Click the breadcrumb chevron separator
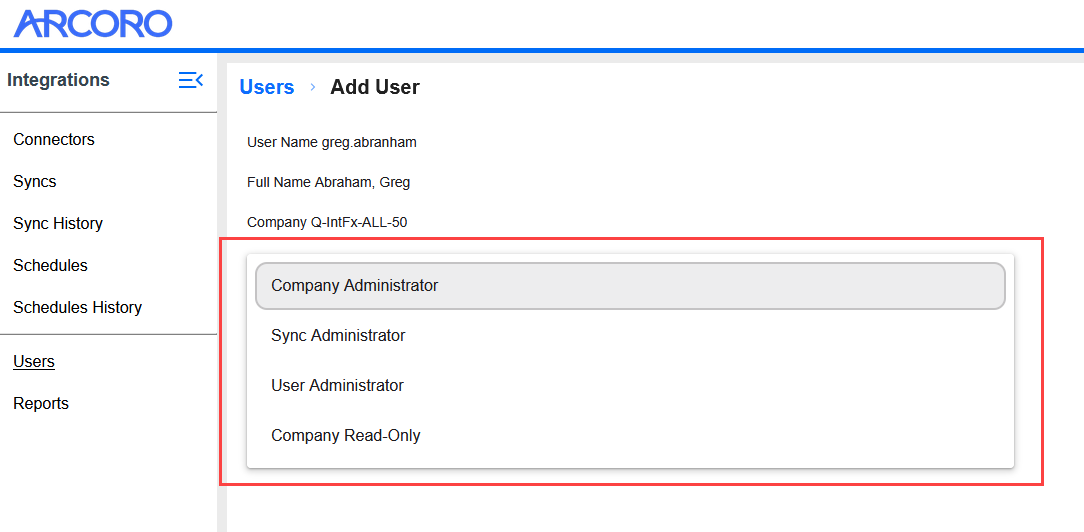 312,87
